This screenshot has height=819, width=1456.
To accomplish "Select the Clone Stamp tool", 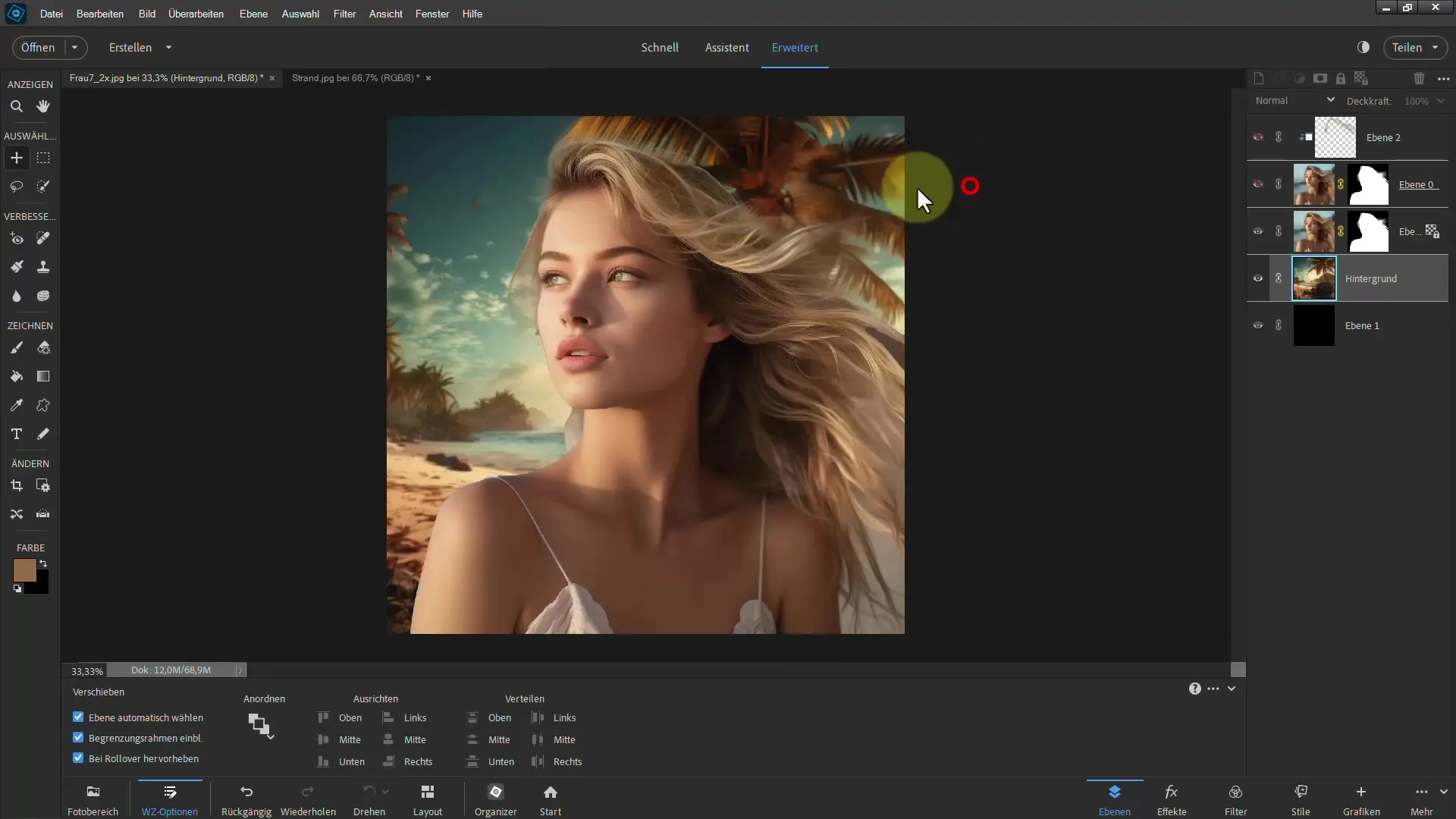I will 43,267.
